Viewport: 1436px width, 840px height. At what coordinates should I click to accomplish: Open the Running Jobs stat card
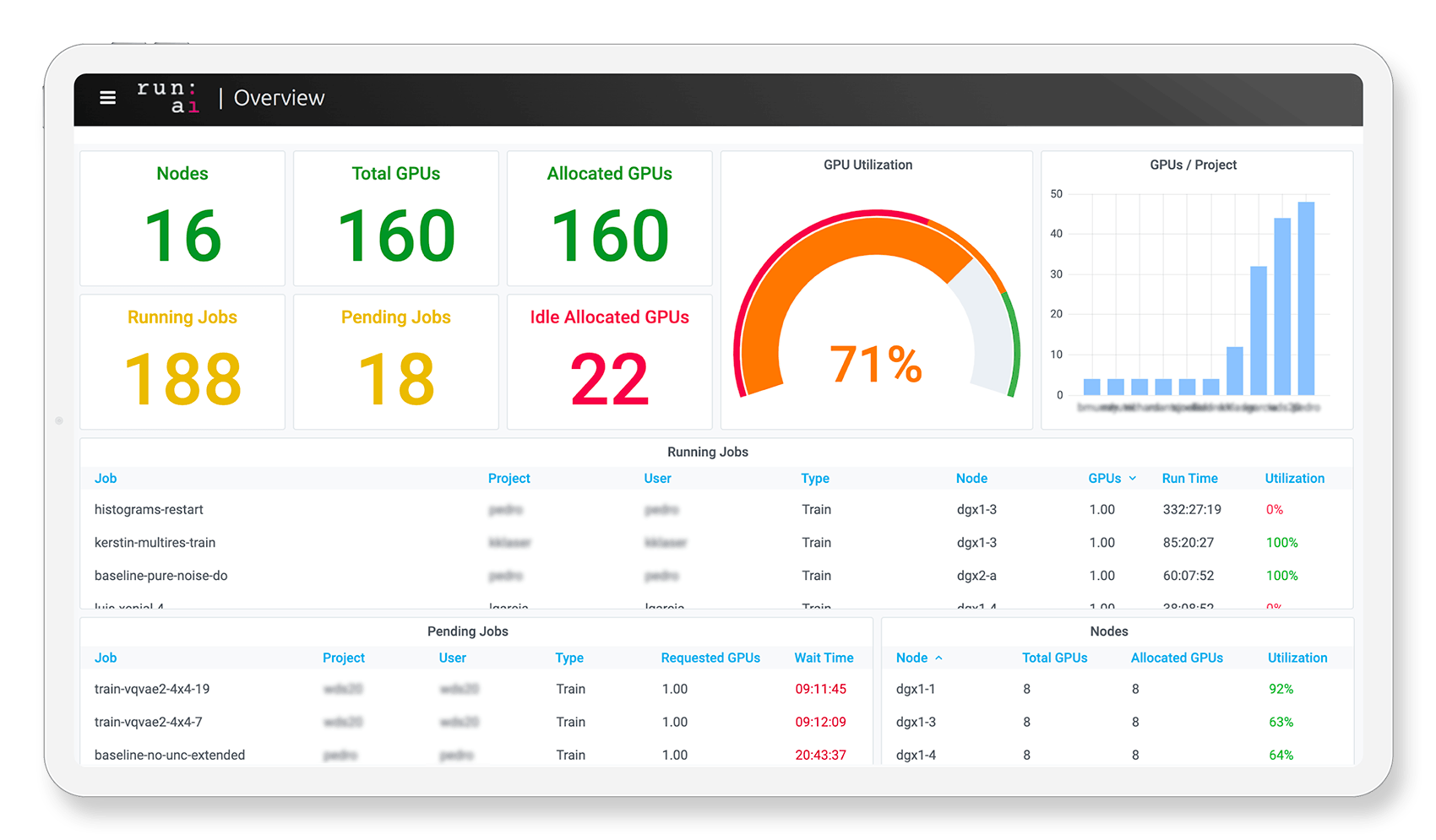tap(182, 362)
